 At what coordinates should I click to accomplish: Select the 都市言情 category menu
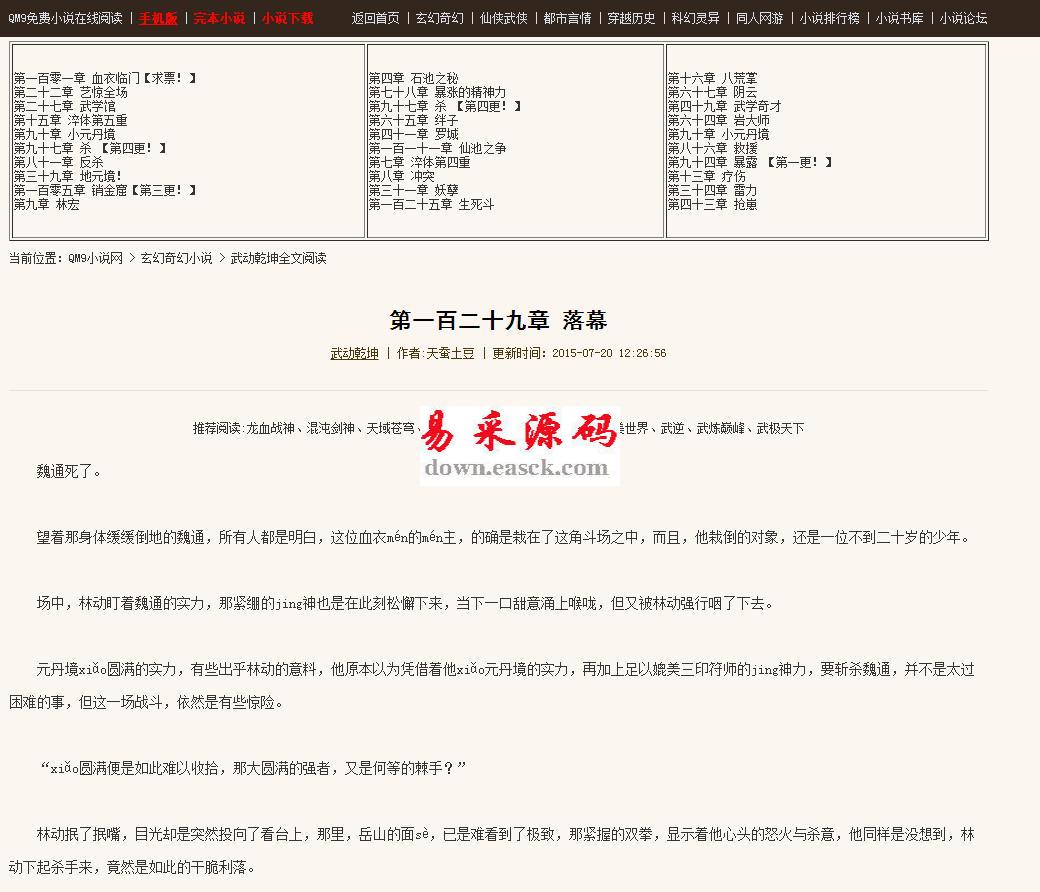567,19
